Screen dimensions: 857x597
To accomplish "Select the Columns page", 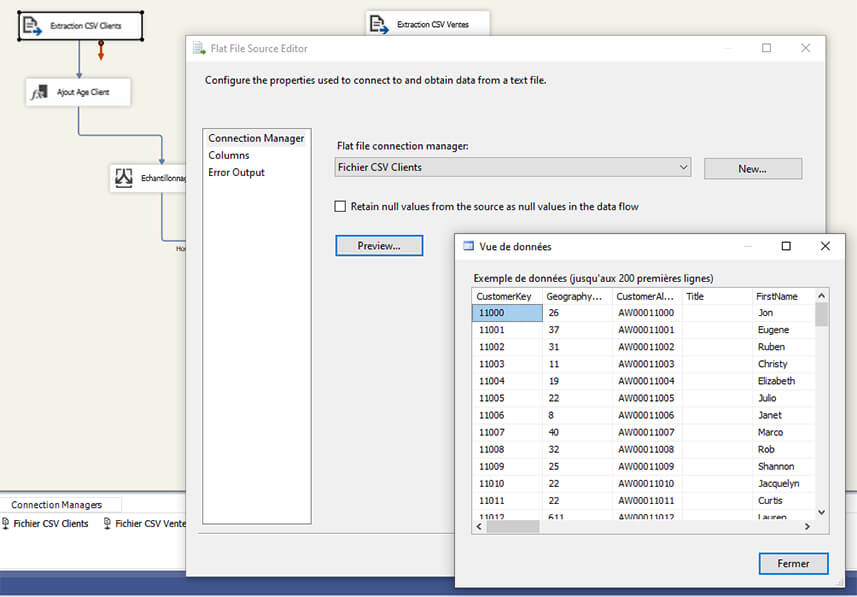I will [231, 155].
